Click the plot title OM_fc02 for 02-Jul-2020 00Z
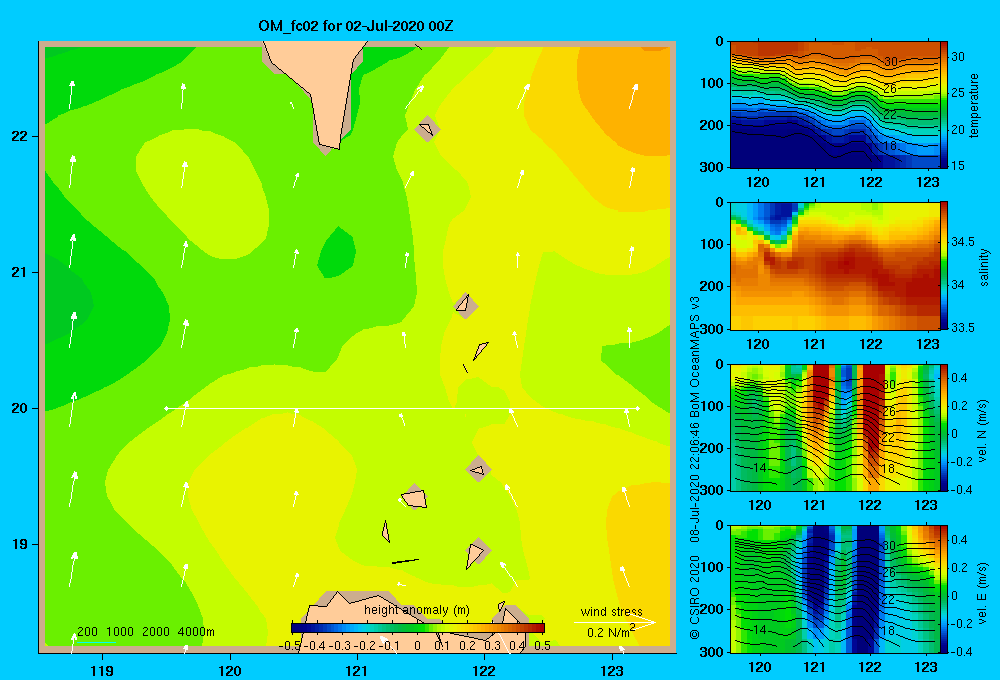 click(x=355, y=26)
